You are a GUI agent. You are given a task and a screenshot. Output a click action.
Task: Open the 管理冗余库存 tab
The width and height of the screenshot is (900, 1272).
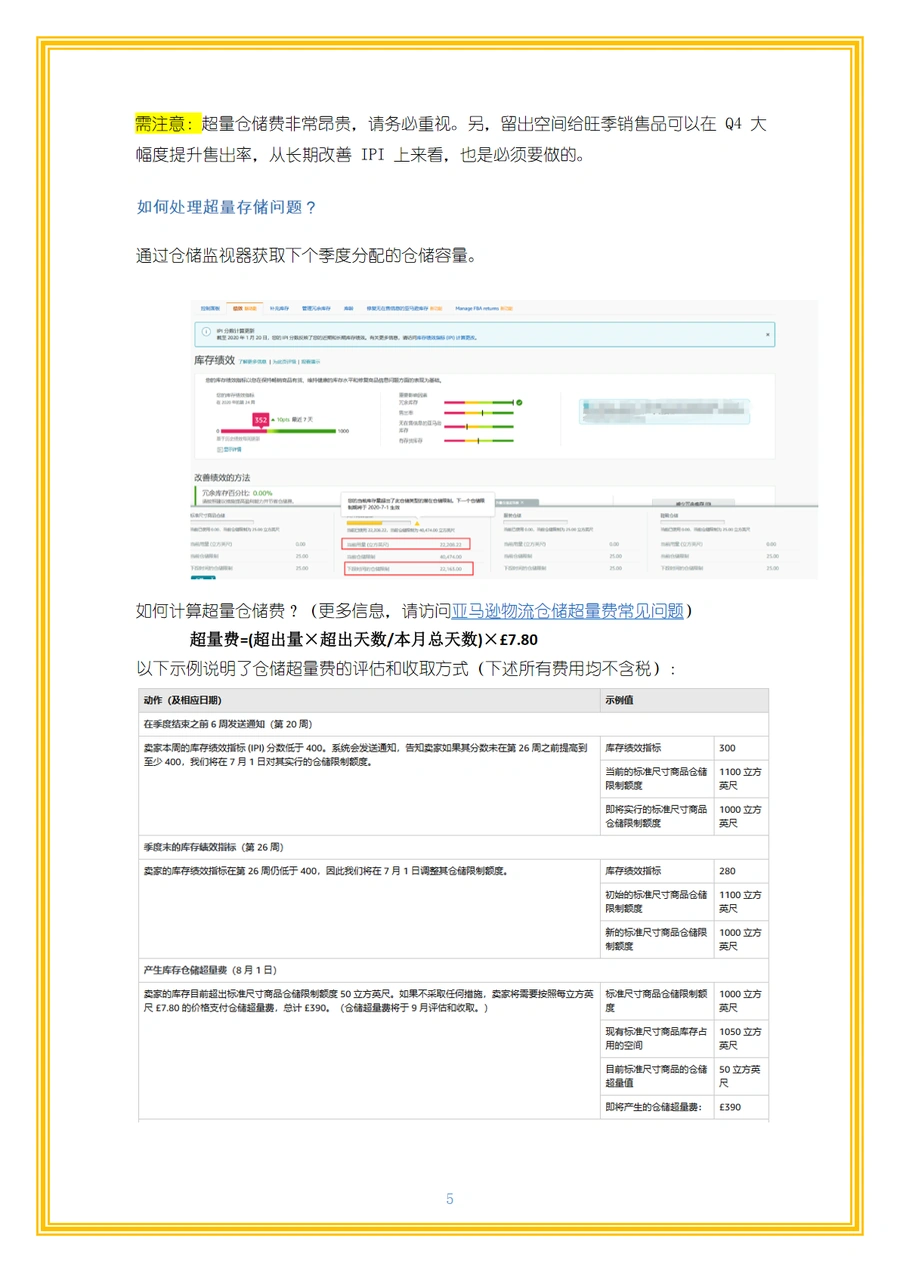316,308
